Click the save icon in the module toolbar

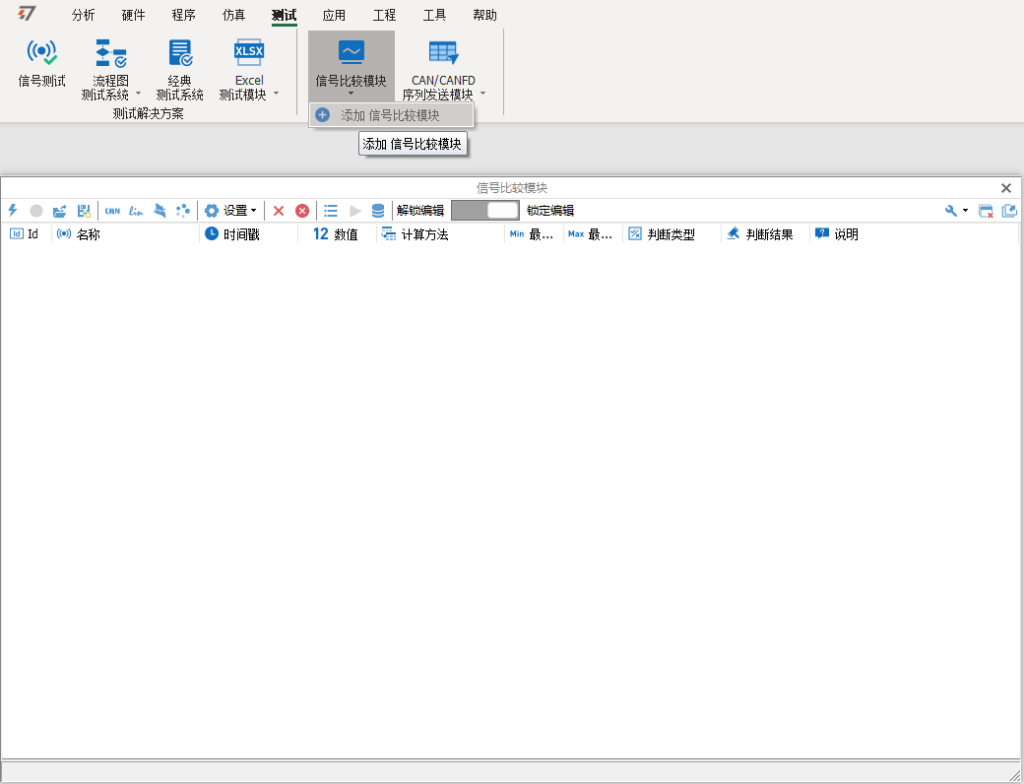click(83, 210)
